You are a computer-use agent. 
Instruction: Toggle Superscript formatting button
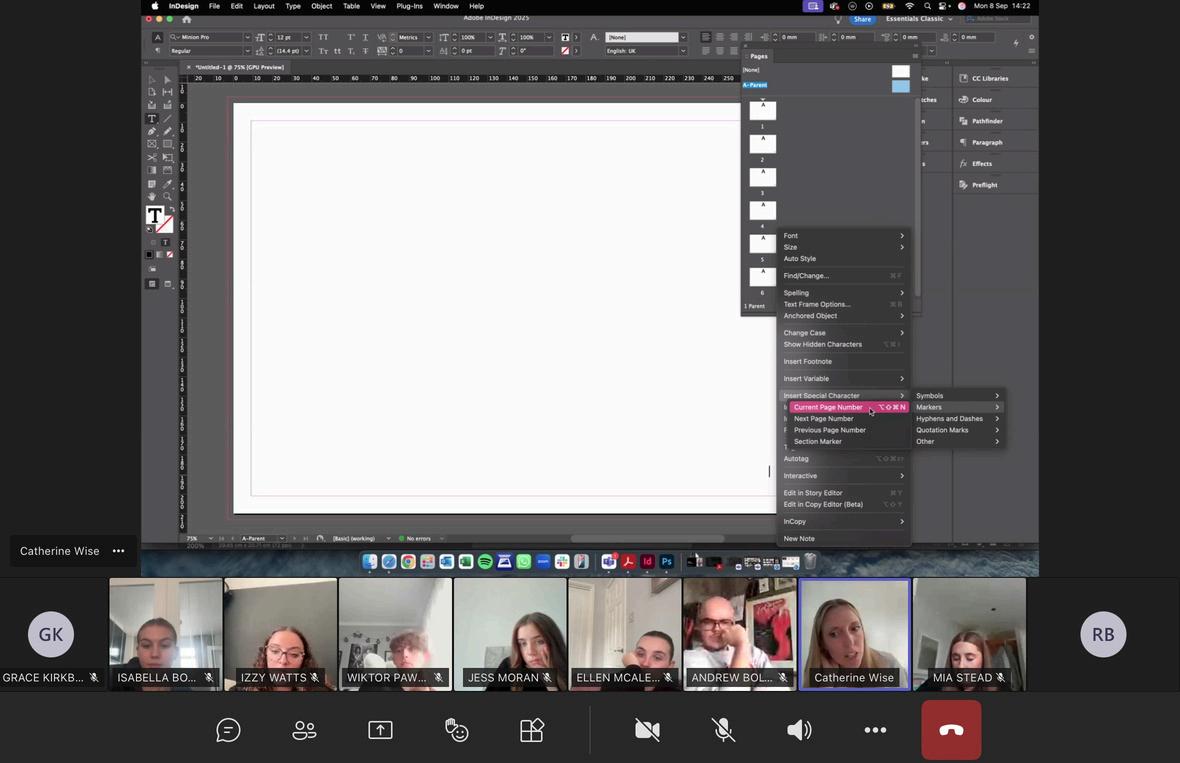351,37
